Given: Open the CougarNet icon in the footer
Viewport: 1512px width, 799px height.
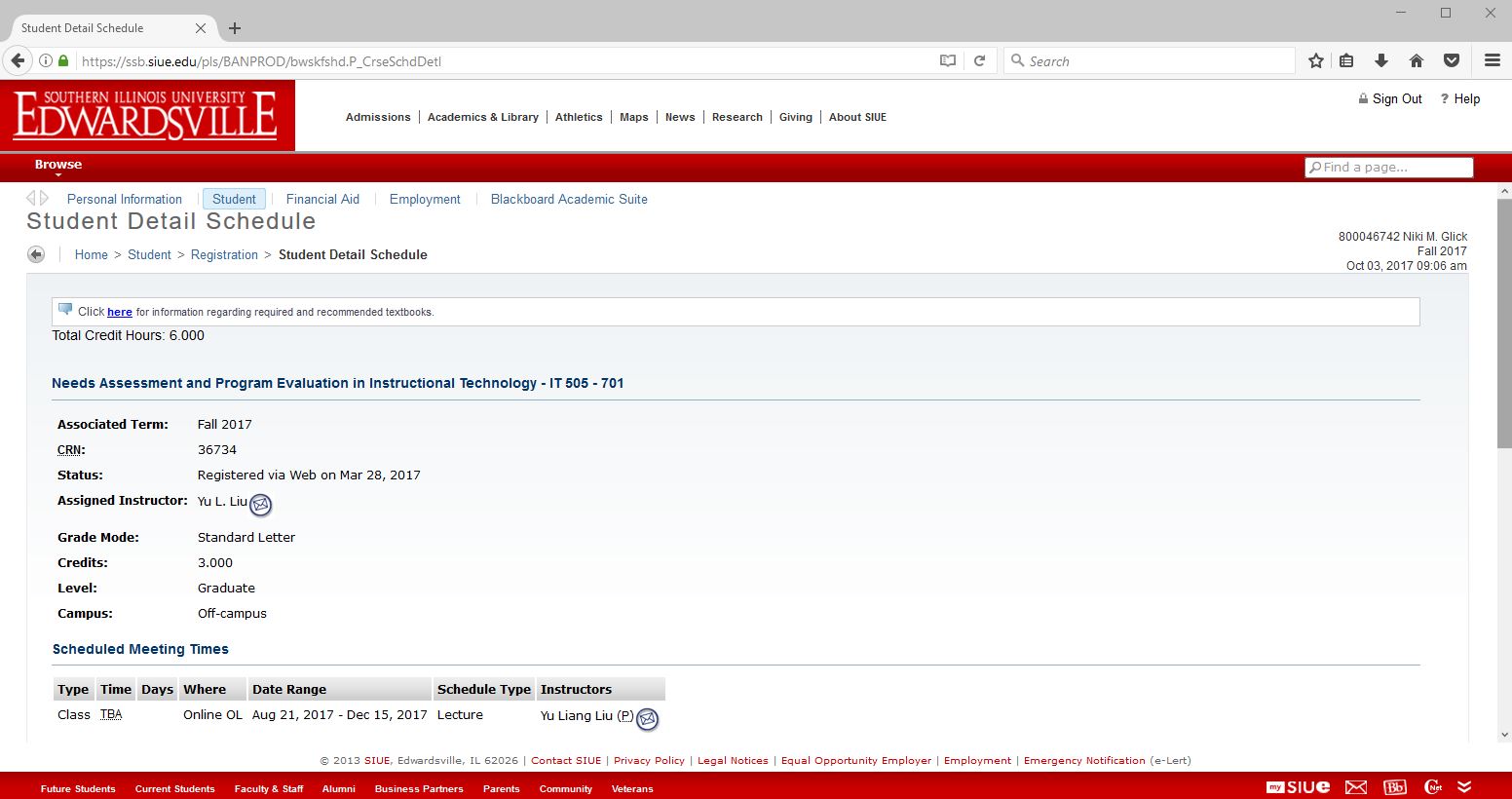Looking at the screenshot, I should point(1432,787).
